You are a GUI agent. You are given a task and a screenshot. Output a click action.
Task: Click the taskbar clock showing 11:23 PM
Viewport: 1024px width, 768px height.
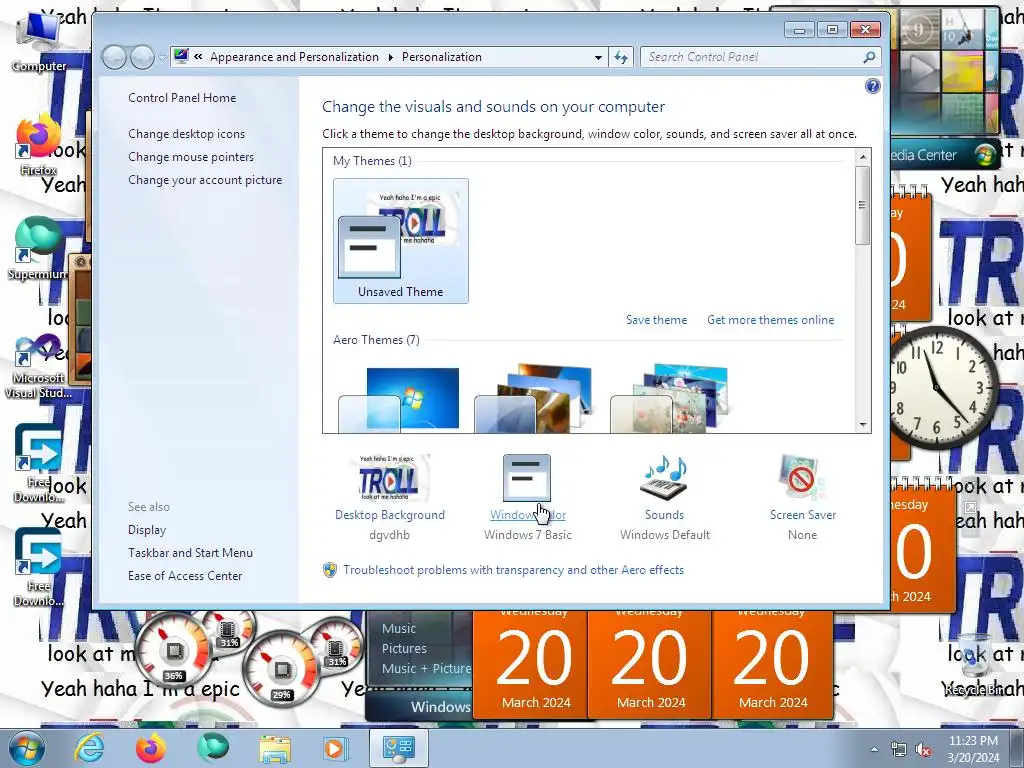tap(973, 749)
